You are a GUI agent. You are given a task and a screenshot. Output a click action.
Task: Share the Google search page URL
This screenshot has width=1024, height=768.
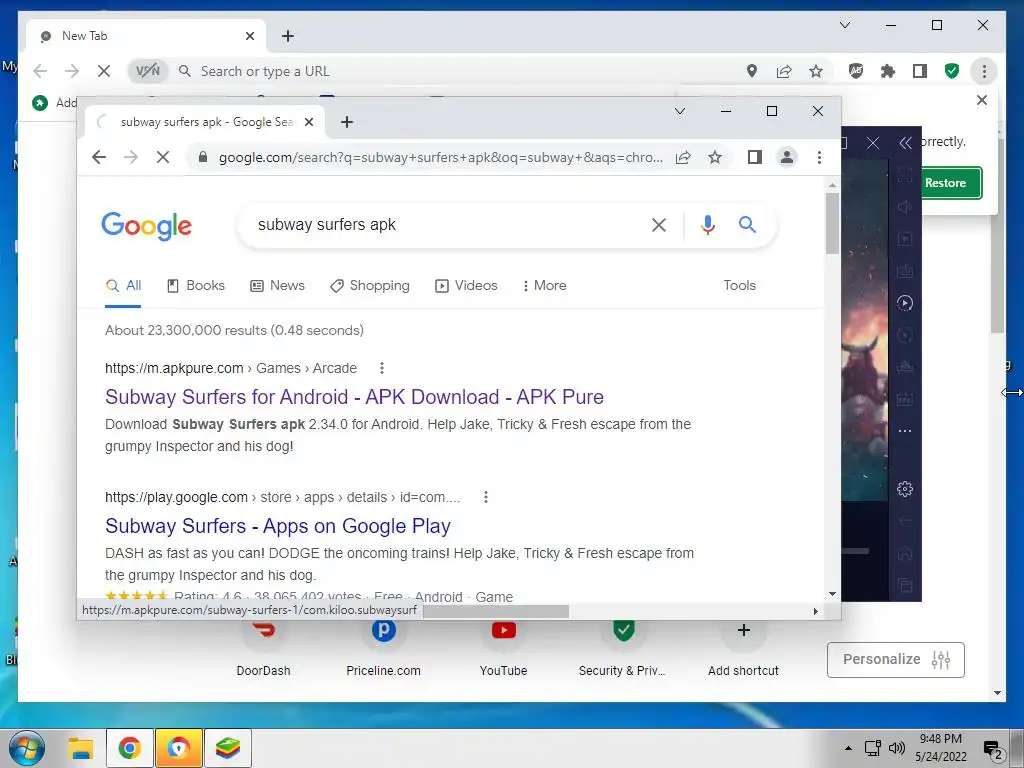(683, 157)
